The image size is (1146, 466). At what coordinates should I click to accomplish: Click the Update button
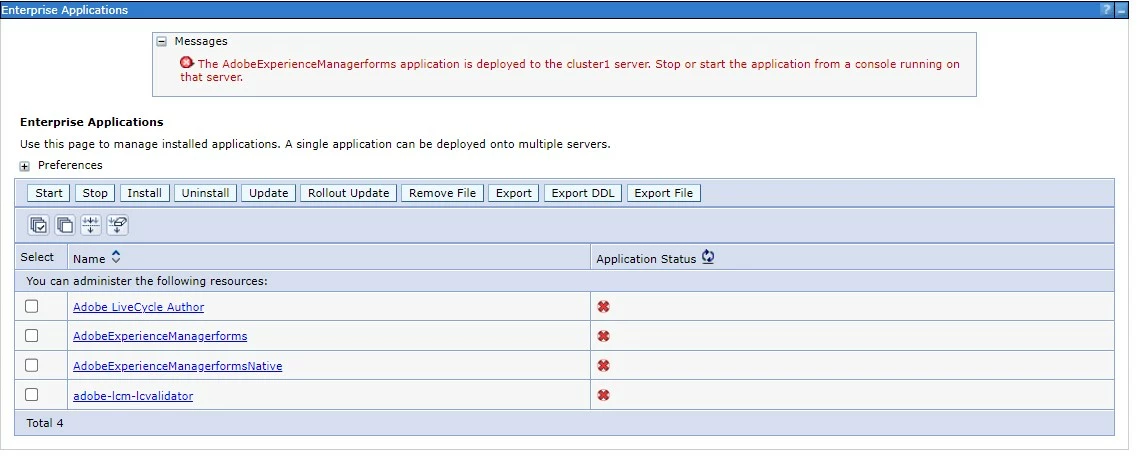[x=268, y=193]
